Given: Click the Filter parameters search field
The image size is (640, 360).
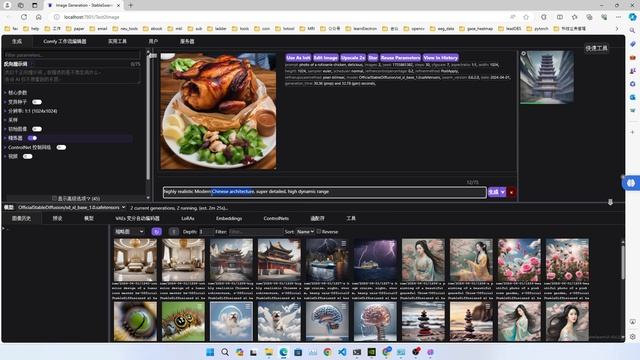Looking at the screenshot, I should click(x=72, y=55).
